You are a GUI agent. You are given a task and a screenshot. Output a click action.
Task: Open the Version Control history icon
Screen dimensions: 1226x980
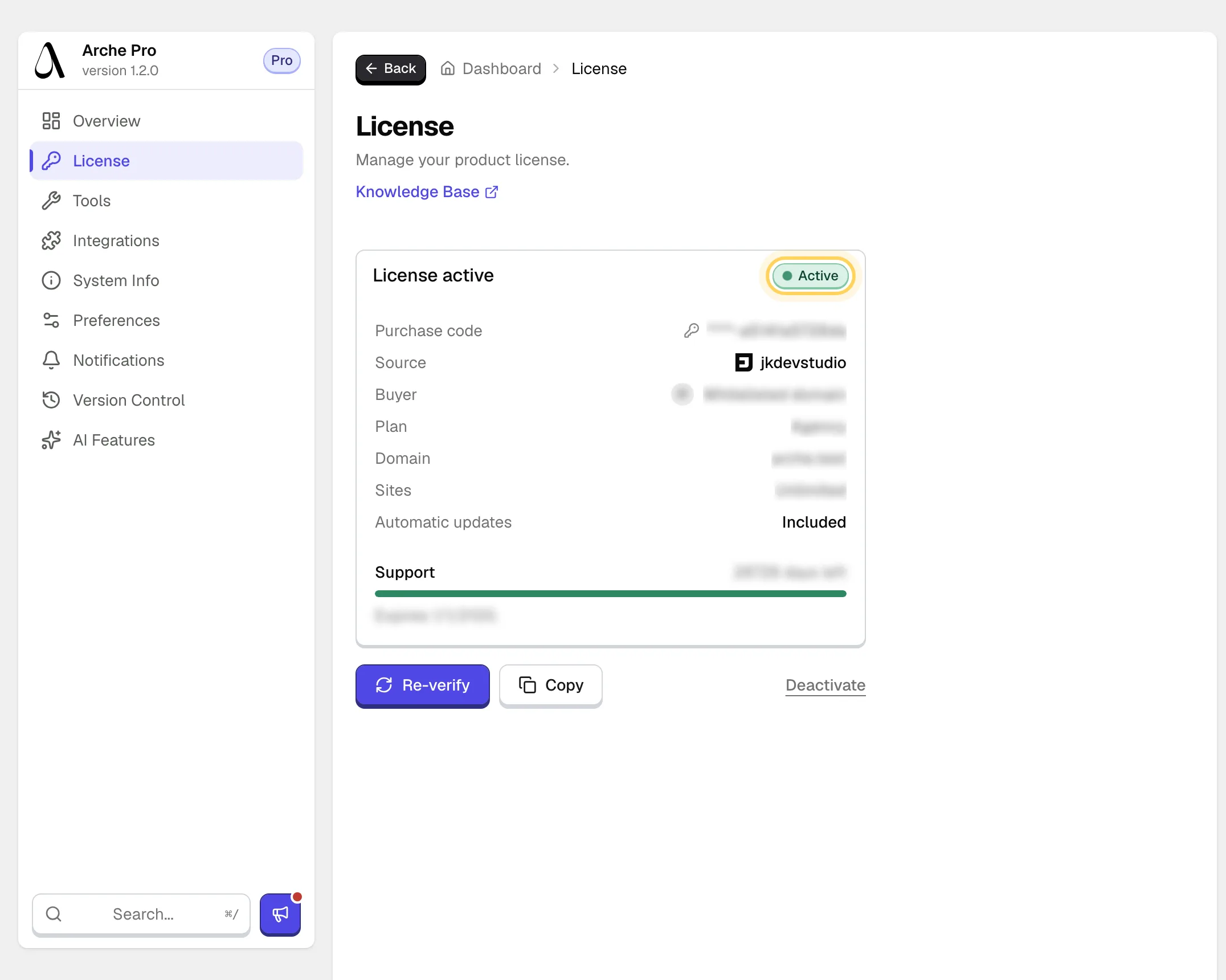pyautogui.click(x=51, y=400)
